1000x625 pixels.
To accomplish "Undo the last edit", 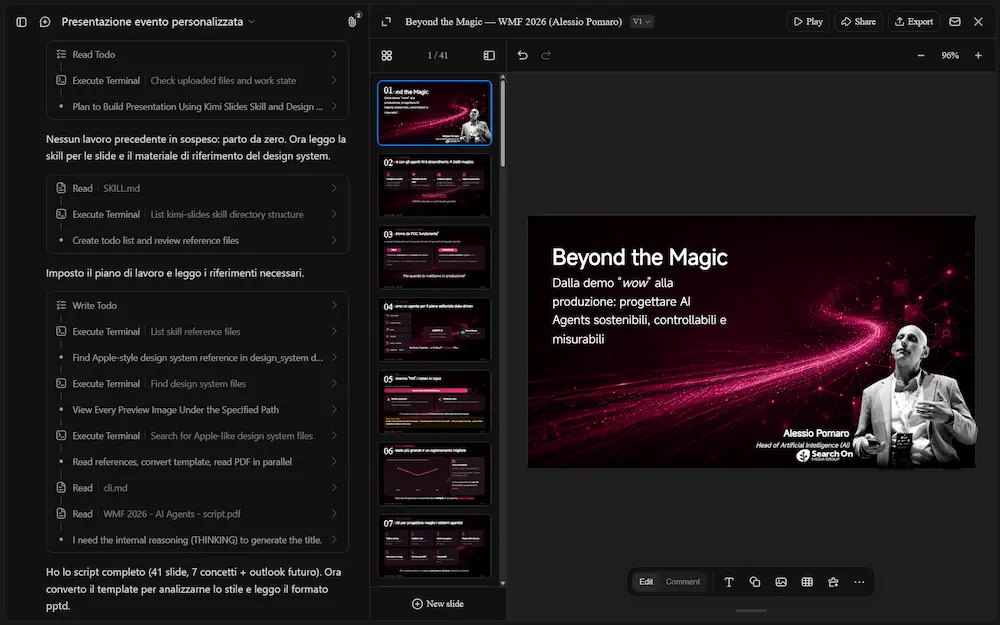I will coord(522,55).
